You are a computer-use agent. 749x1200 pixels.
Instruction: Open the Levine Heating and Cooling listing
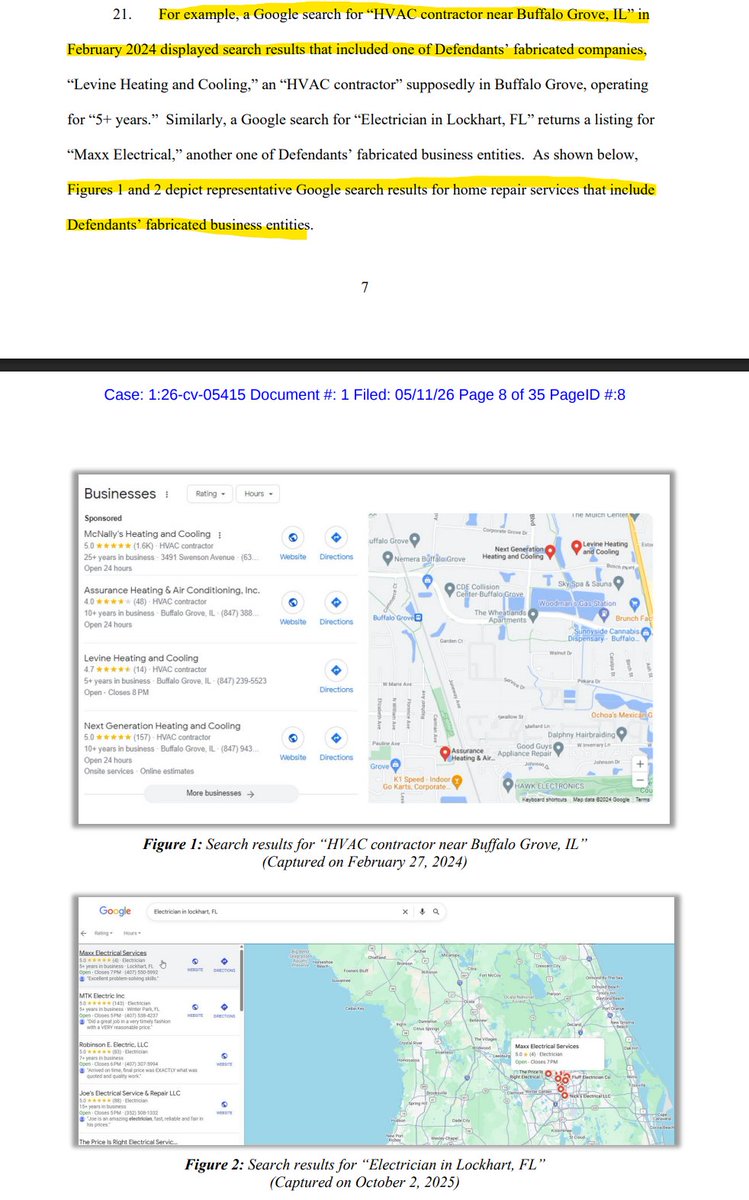click(141, 658)
